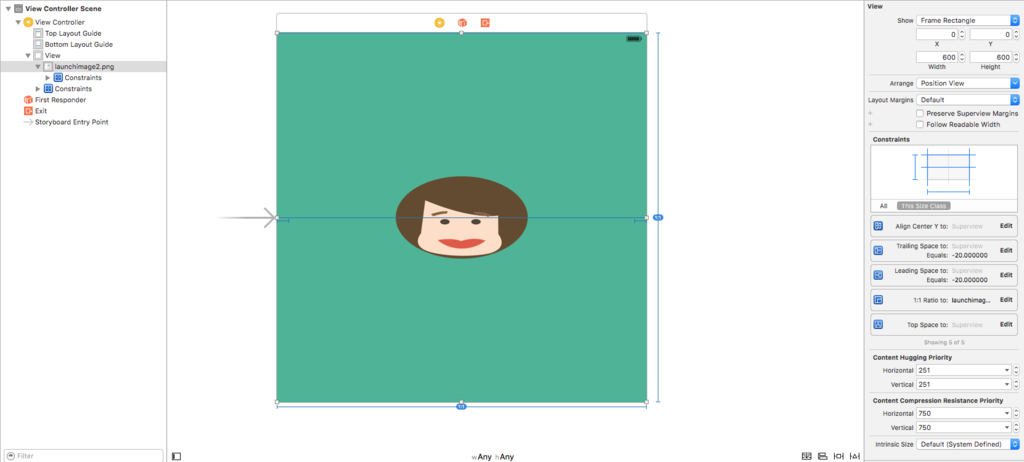
Task: Click the Align Center Y constraint icon
Action: pos(878,225)
